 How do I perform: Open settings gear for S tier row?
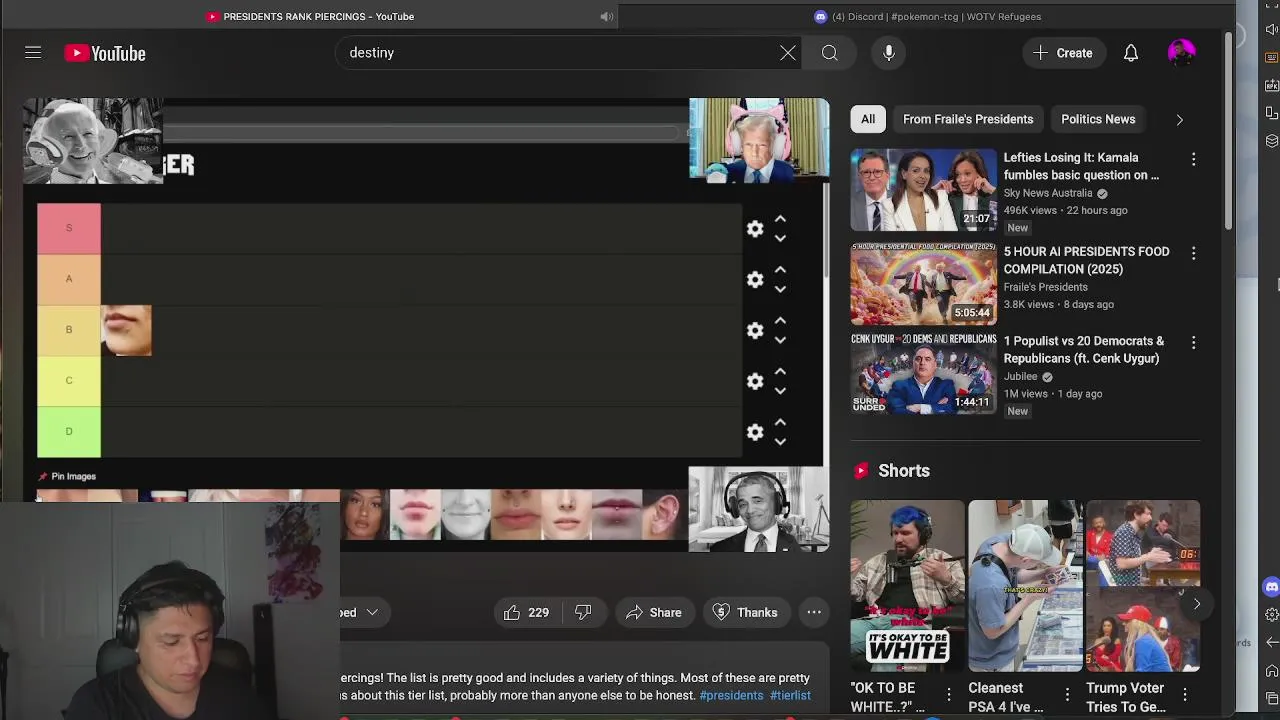pyautogui.click(x=755, y=229)
